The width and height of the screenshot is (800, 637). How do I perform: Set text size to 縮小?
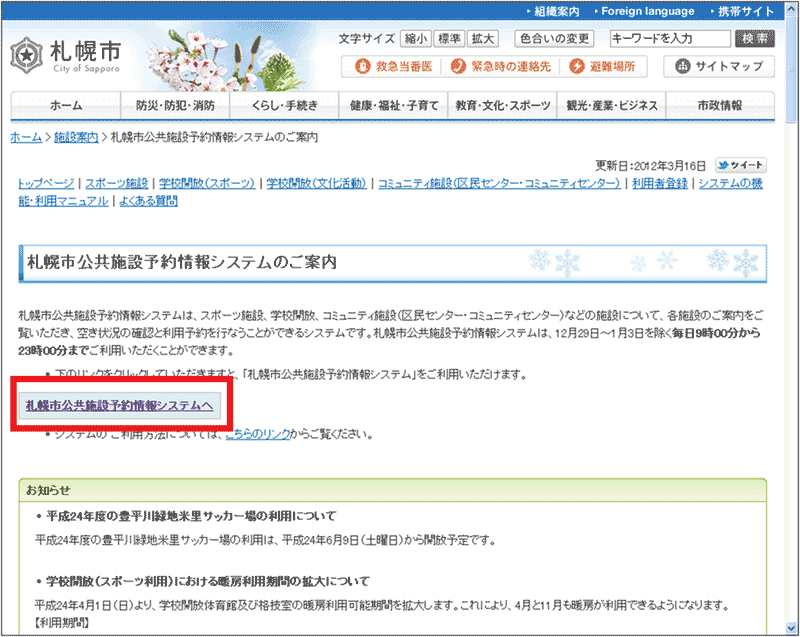point(415,39)
